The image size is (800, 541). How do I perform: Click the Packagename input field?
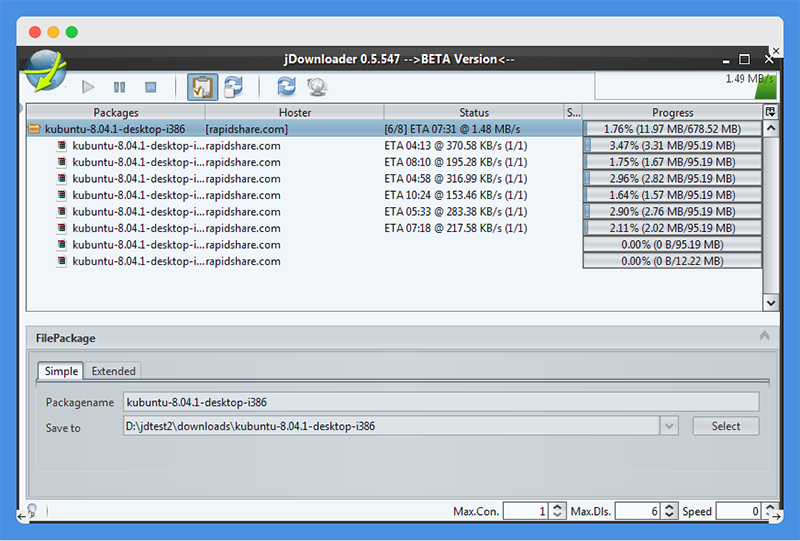(x=441, y=402)
